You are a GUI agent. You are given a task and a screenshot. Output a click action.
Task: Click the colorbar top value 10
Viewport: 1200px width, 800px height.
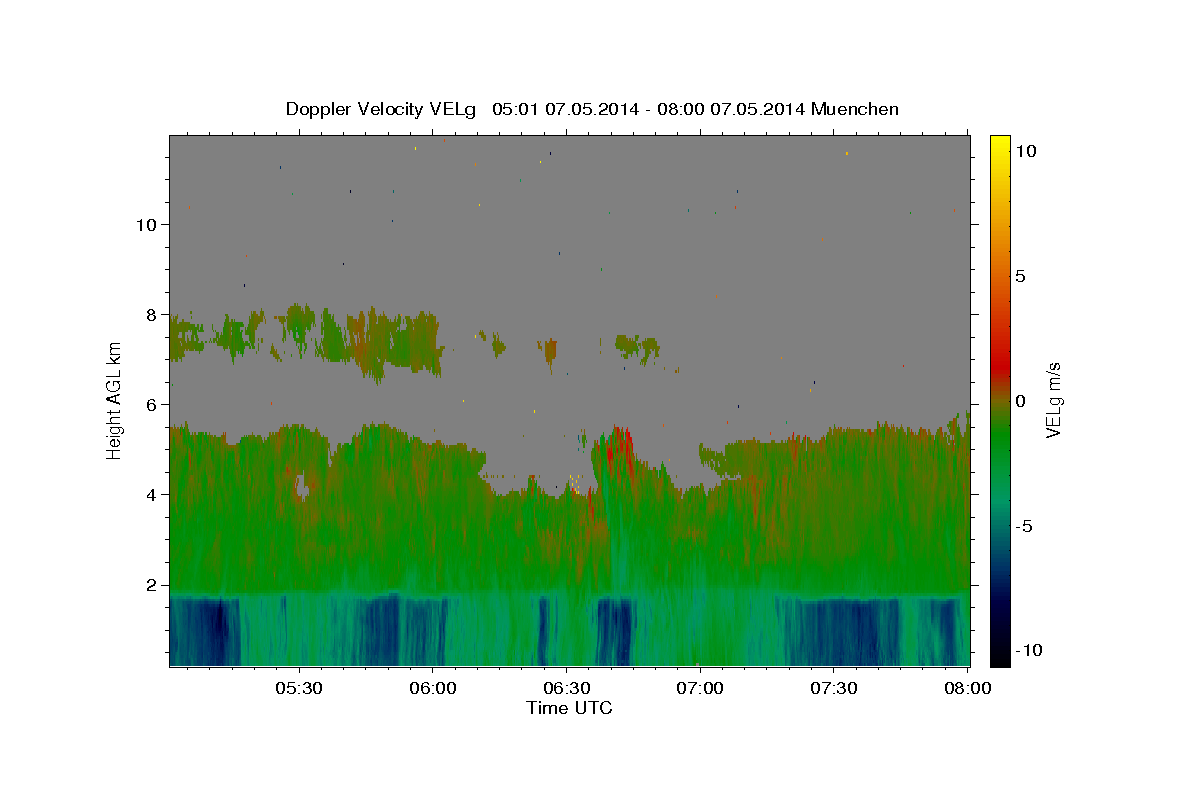1025,150
